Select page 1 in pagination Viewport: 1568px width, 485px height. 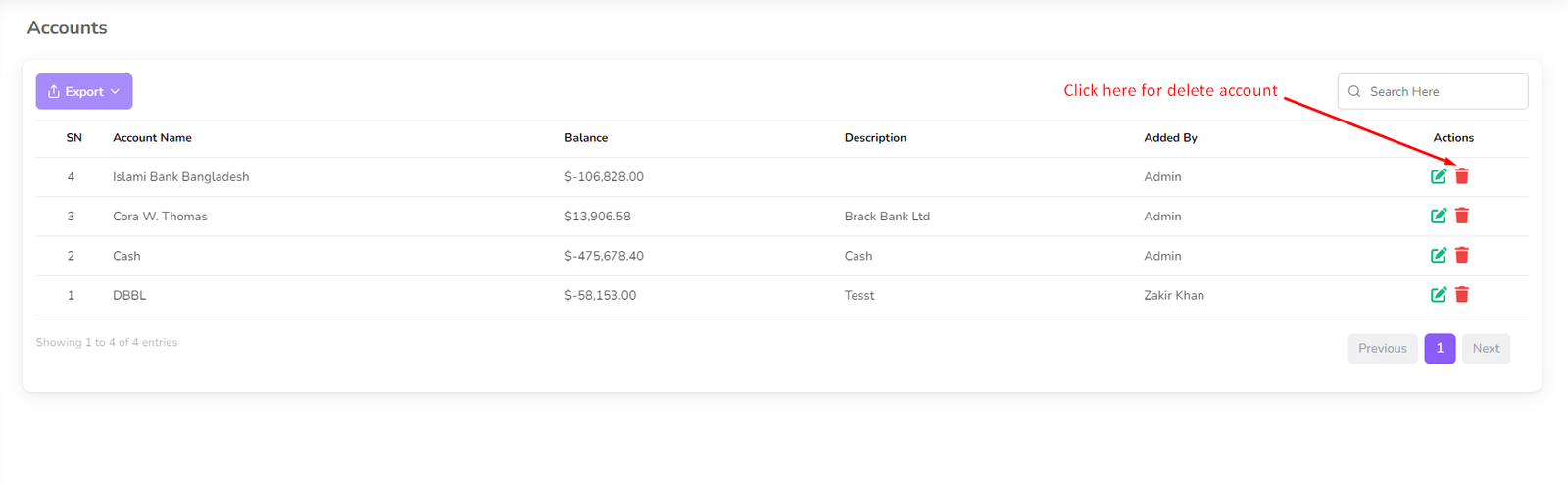(1440, 348)
